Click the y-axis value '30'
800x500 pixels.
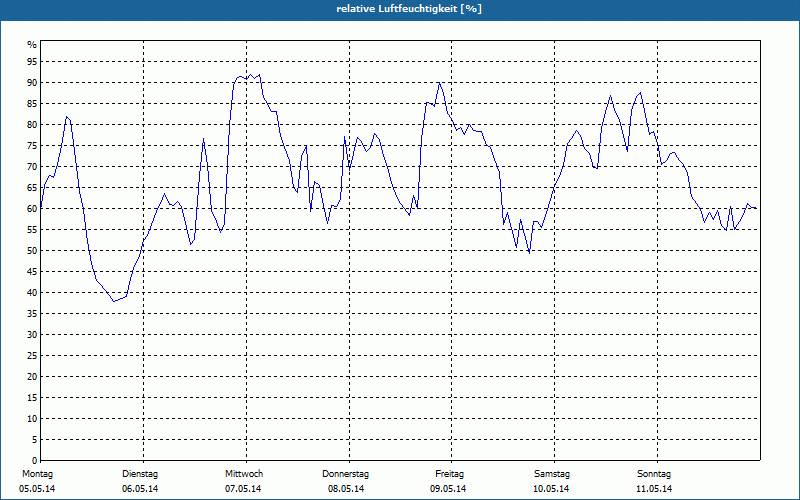click(x=32, y=335)
